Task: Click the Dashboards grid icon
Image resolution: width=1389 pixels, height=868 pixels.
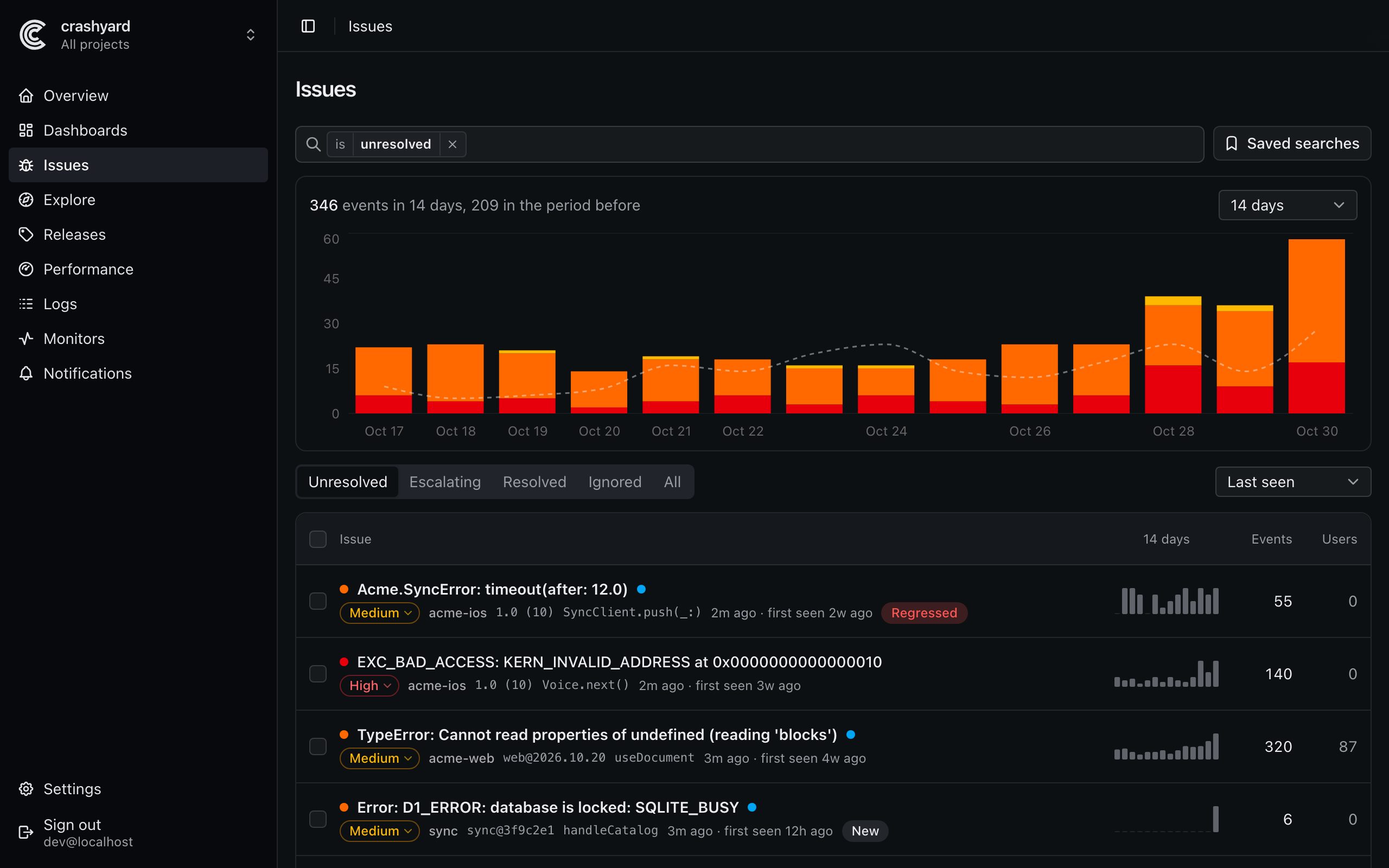Action: tap(26, 130)
